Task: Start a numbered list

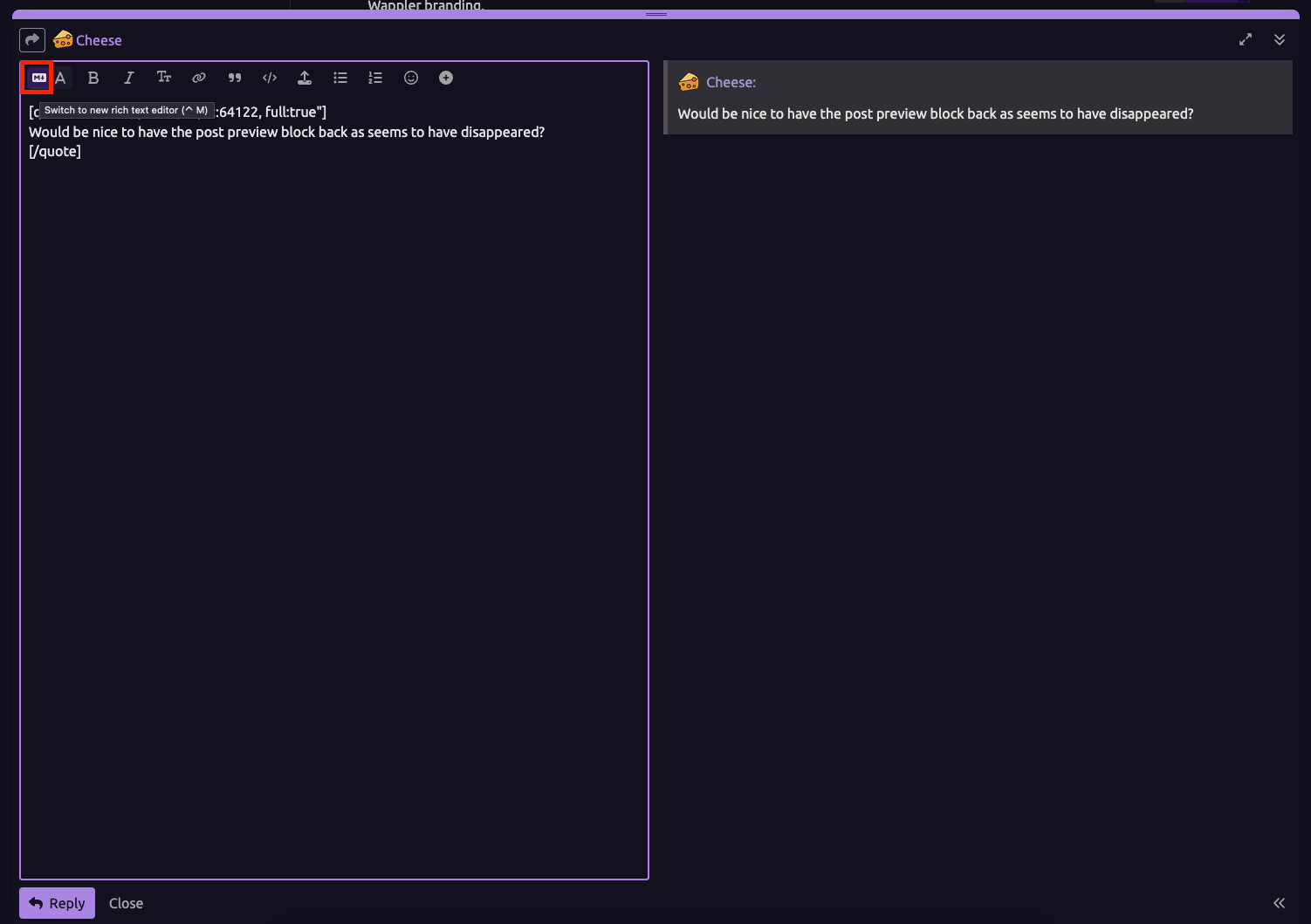Action: click(x=375, y=78)
